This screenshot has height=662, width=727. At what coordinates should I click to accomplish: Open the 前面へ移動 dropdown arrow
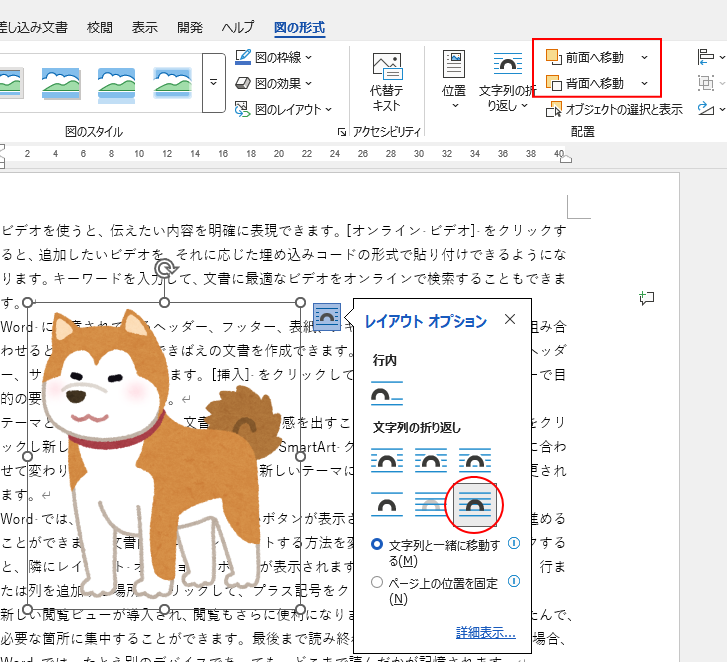(644, 58)
